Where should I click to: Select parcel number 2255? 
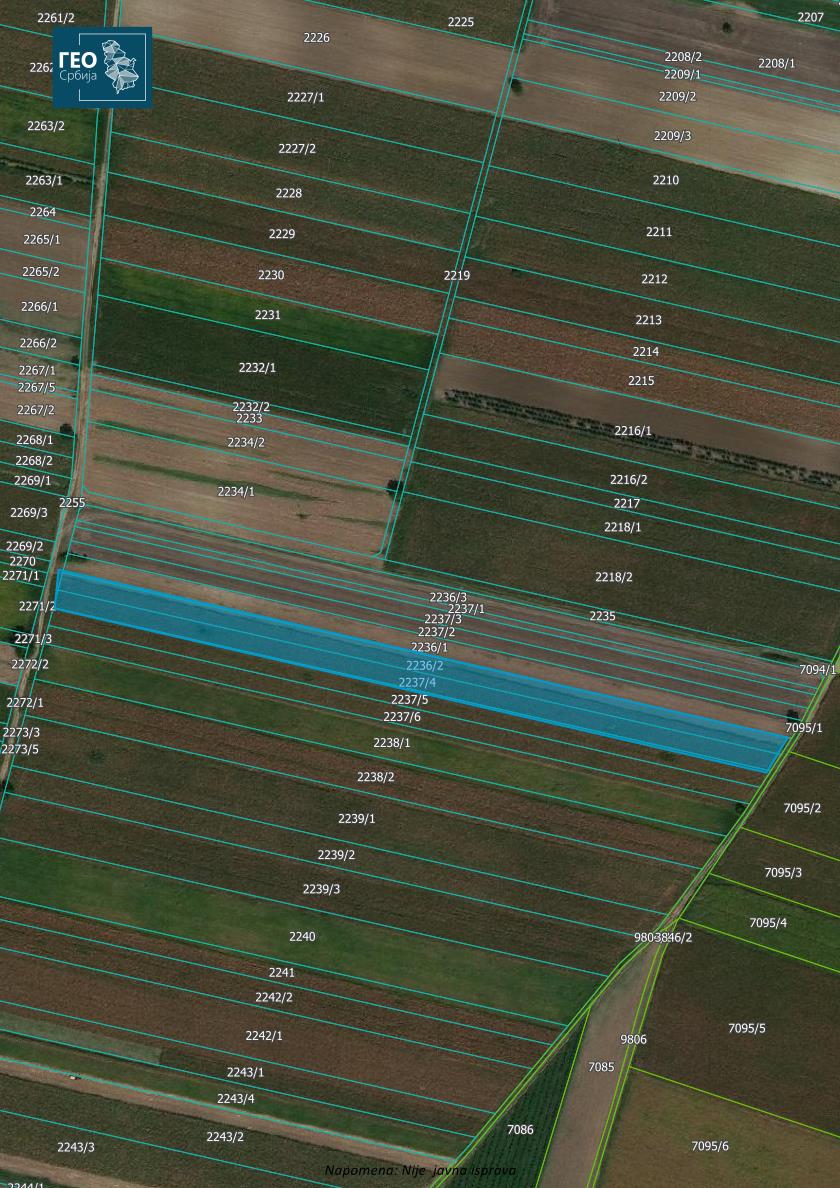click(73, 502)
